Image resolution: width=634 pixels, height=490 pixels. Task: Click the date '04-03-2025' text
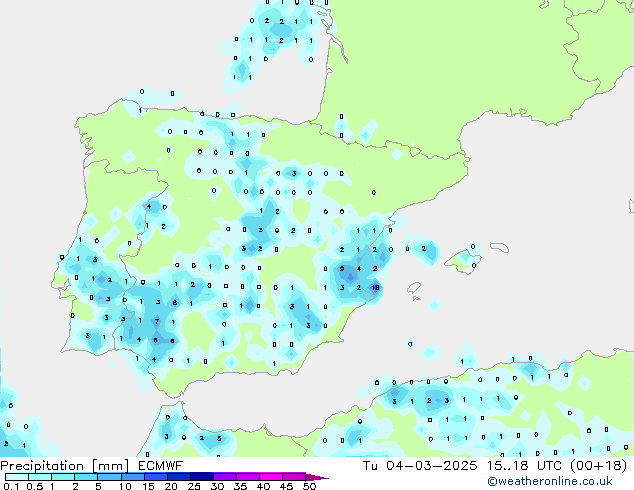click(x=431, y=466)
